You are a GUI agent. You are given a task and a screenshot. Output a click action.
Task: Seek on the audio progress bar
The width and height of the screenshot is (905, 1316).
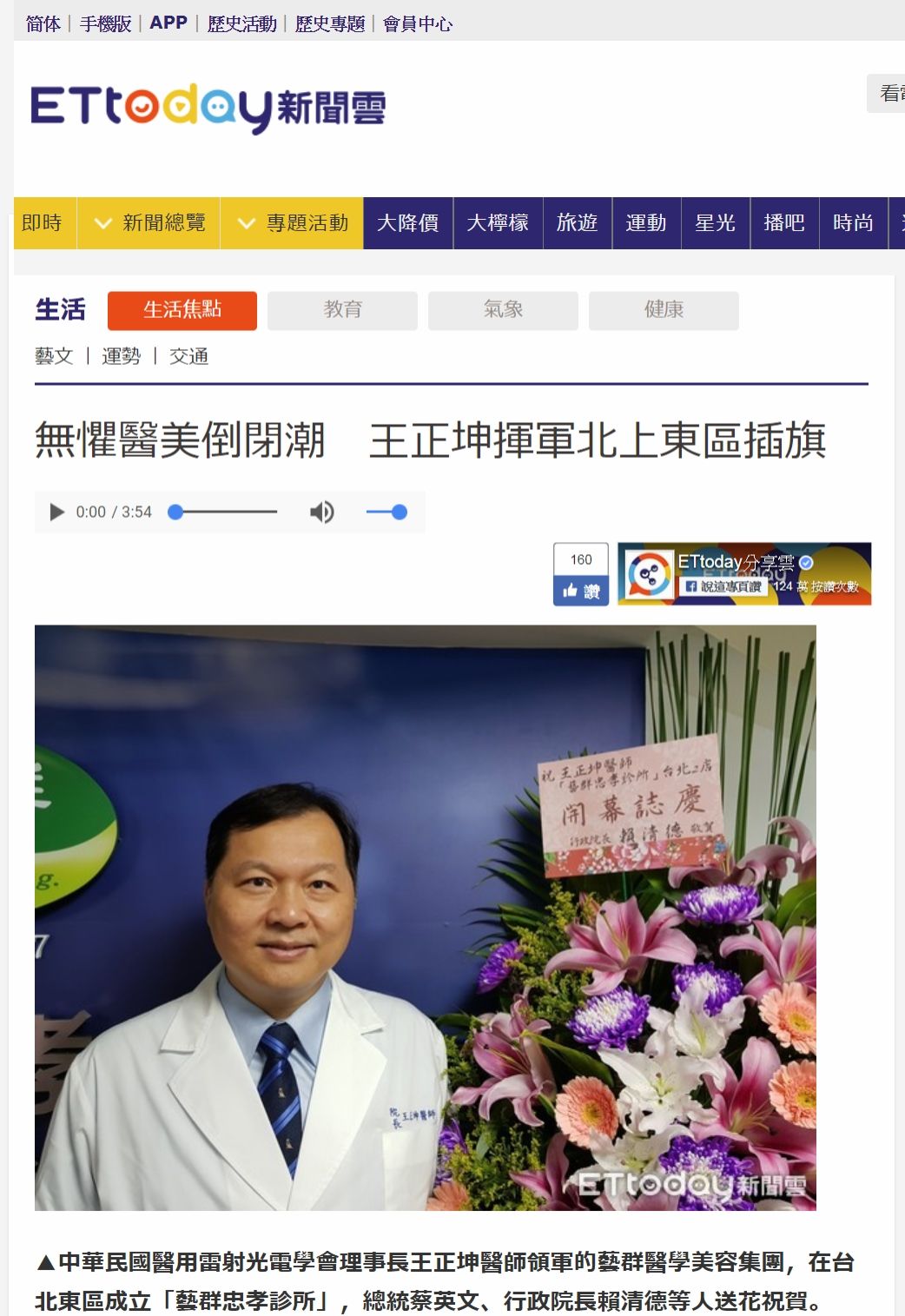(x=222, y=513)
